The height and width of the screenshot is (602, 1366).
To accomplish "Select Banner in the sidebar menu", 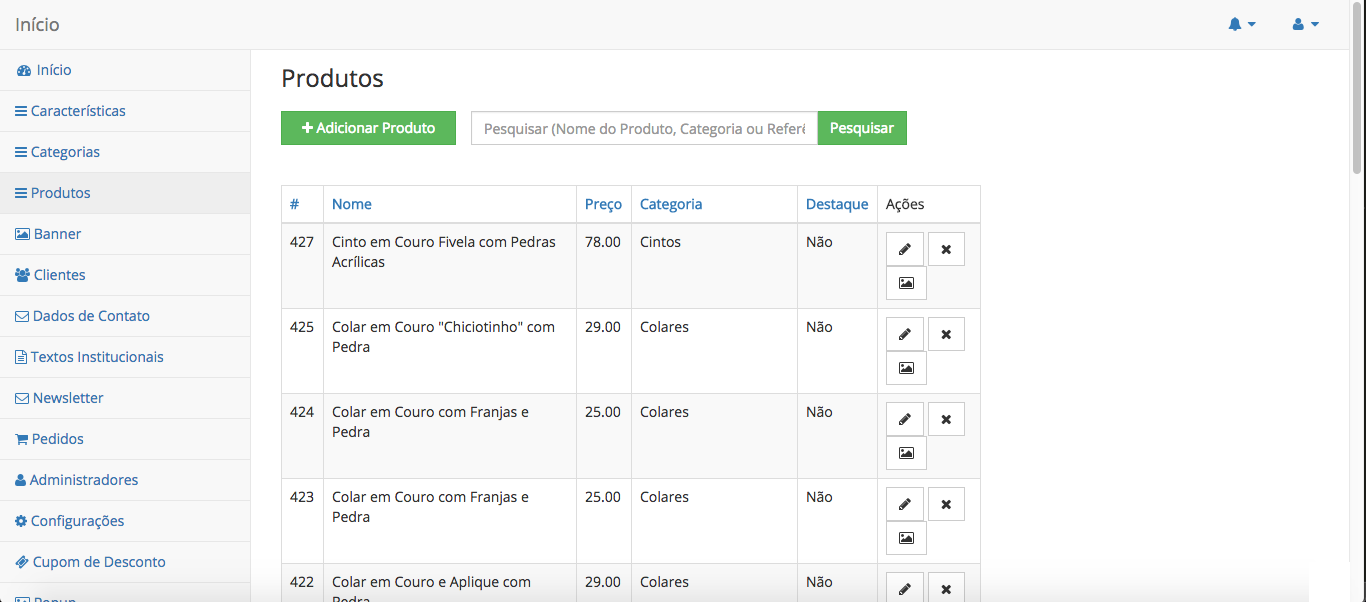I will pyautogui.click(x=57, y=234).
